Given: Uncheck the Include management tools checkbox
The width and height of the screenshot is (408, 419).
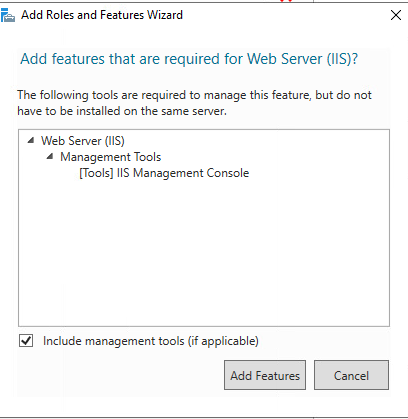Looking at the screenshot, I should [26, 341].
